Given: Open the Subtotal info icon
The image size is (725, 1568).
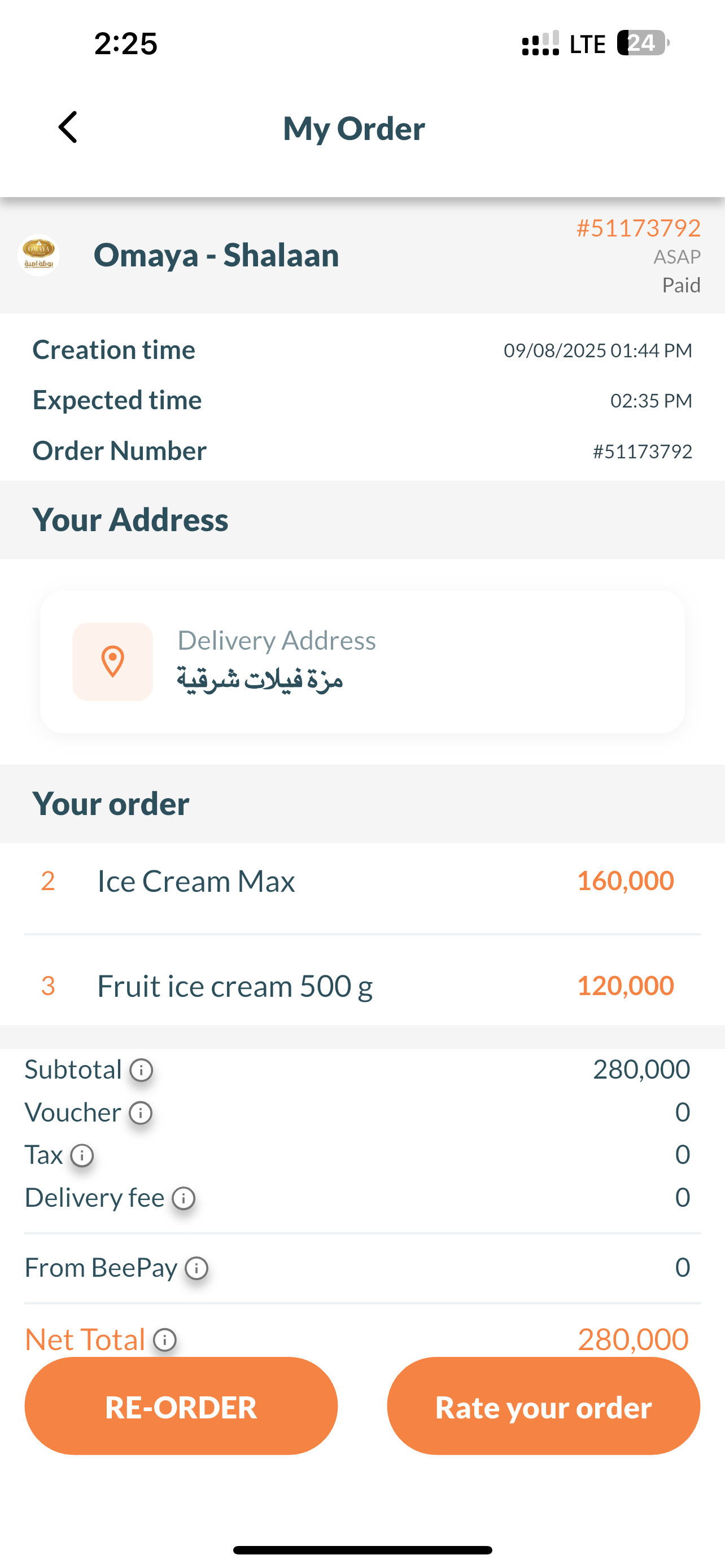Looking at the screenshot, I should [x=141, y=1070].
